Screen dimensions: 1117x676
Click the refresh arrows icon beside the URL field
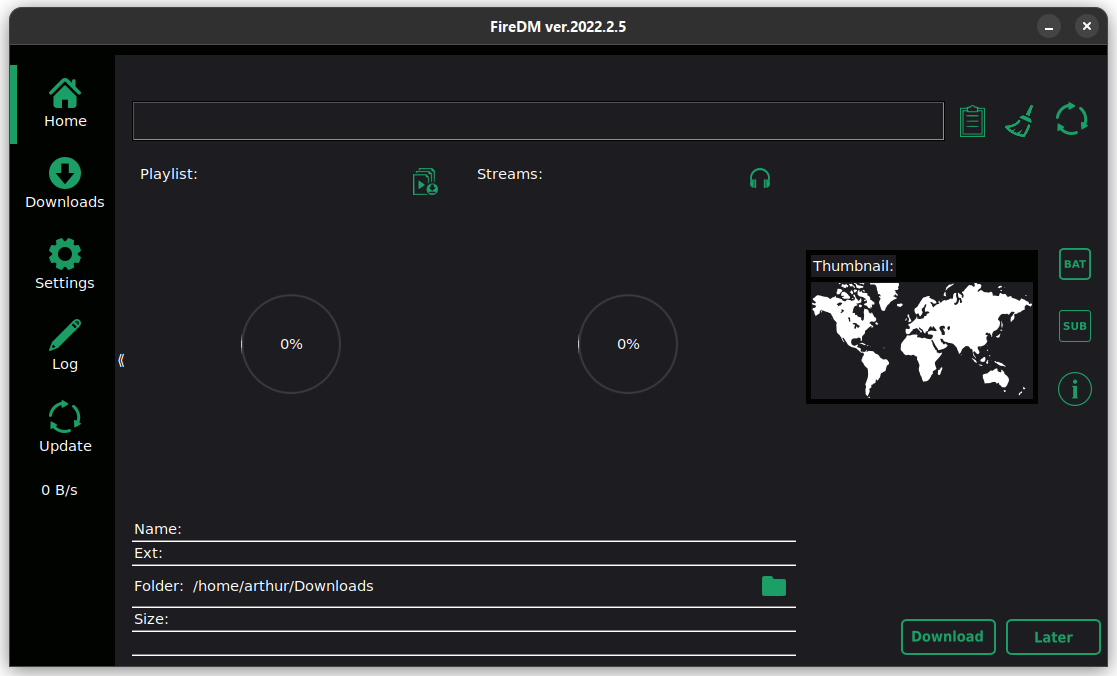(x=1071, y=119)
